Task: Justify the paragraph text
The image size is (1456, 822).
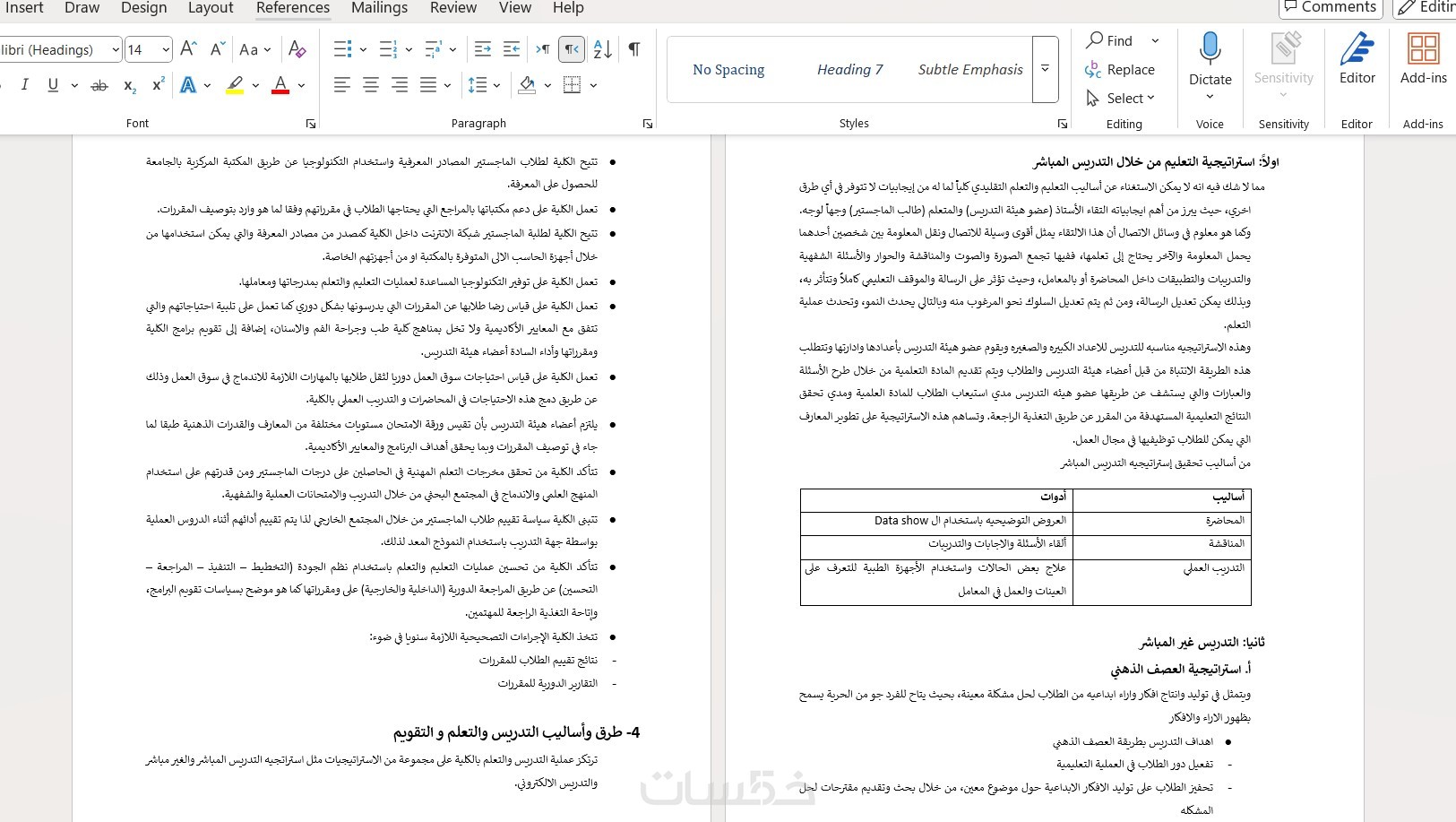Action: click(428, 85)
